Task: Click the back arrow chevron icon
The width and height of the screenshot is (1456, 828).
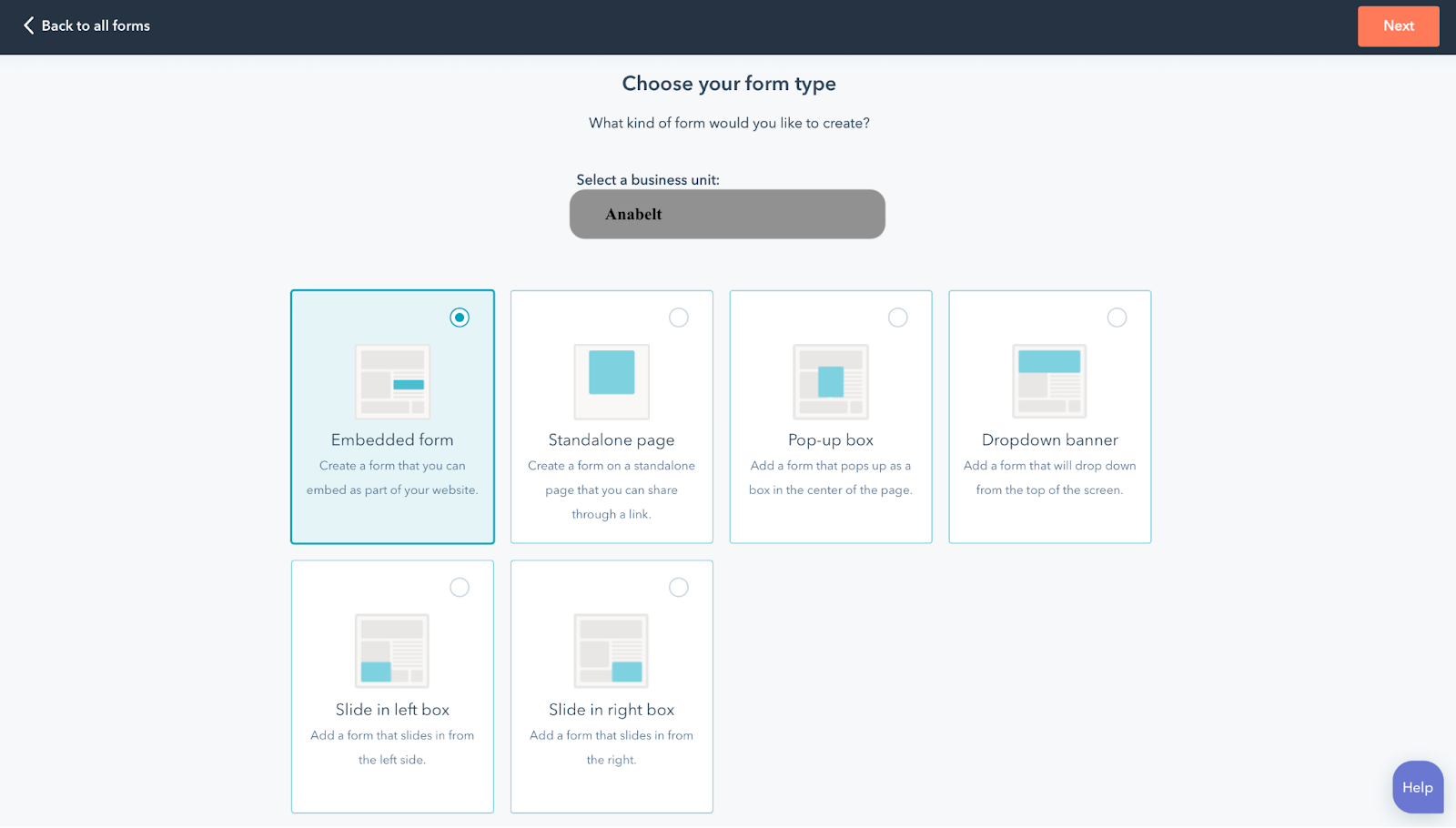Action: click(29, 25)
